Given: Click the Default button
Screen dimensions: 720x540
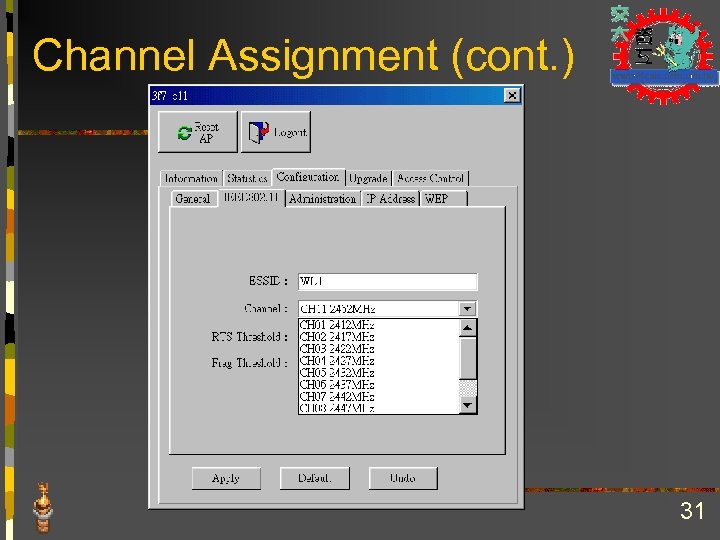Looking at the screenshot, I should (315, 478).
